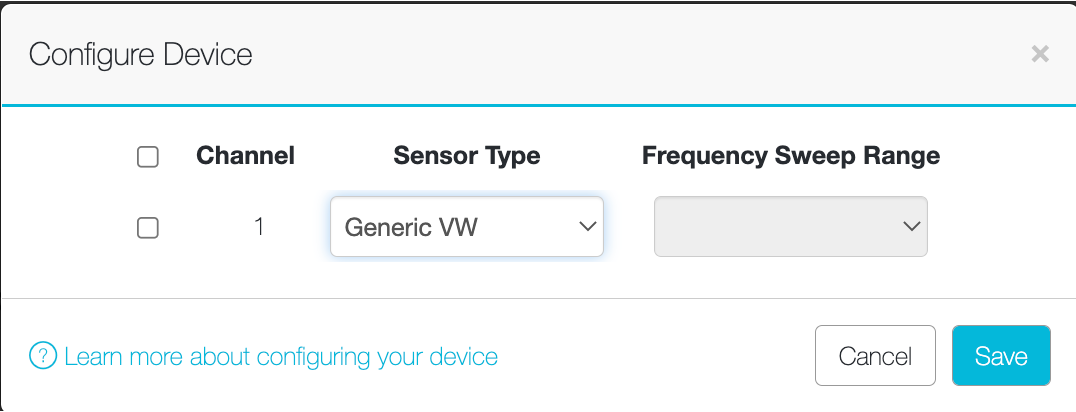The image size is (1076, 412).
Task: Open Learn more about configuring your device
Action: [281, 356]
